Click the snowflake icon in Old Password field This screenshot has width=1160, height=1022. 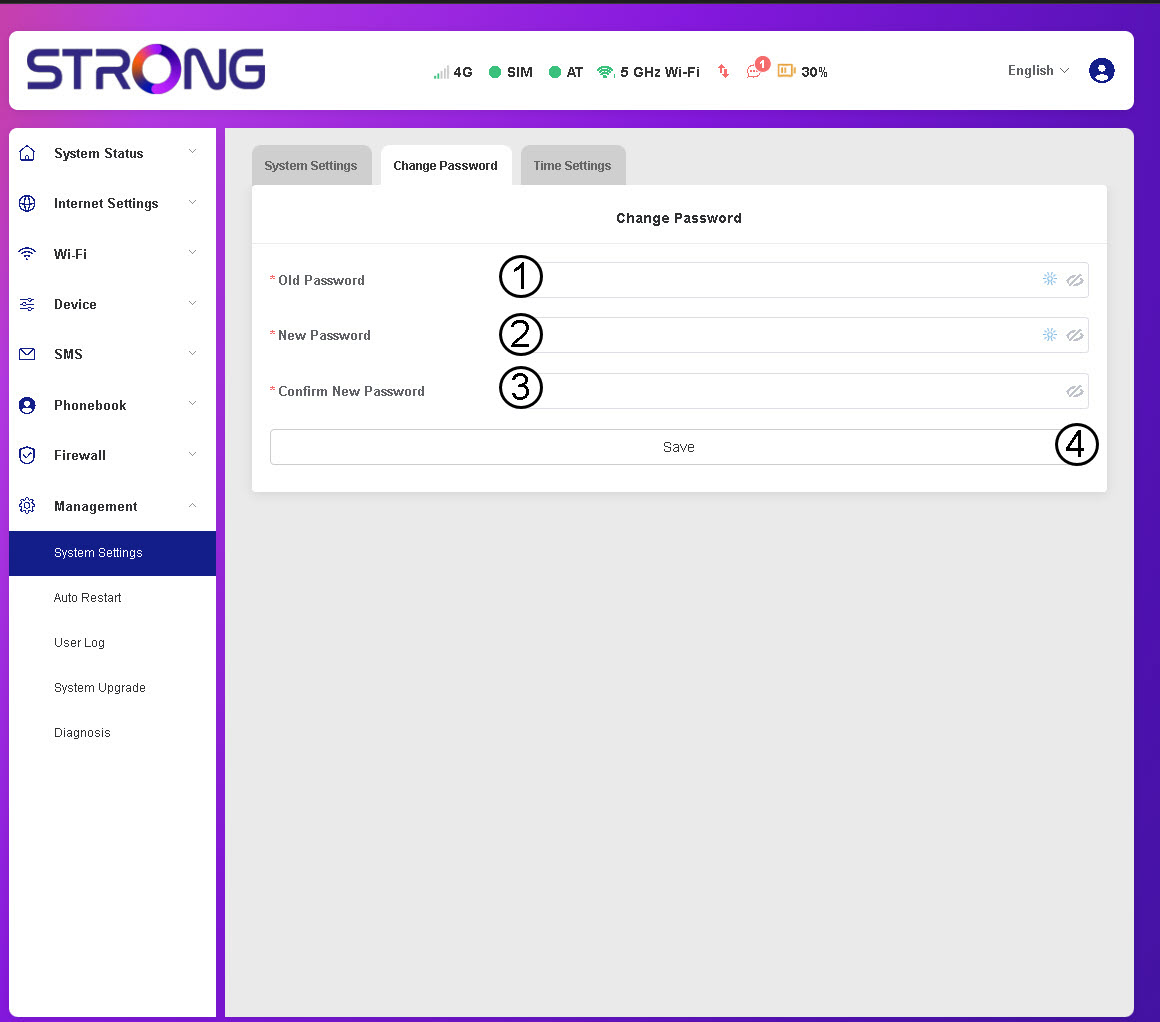click(1049, 280)
